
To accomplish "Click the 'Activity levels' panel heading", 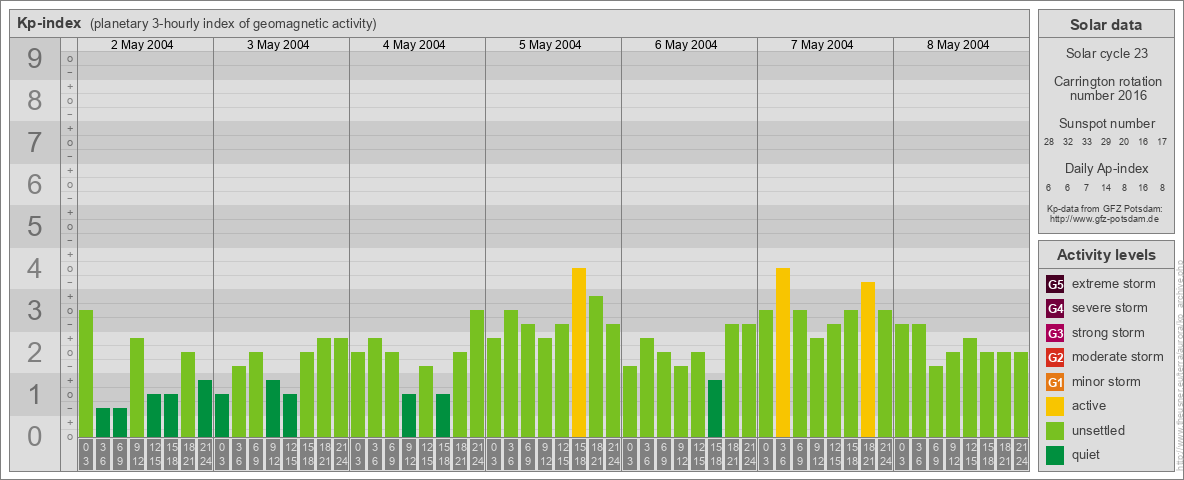I will [x=1106, y=255].
